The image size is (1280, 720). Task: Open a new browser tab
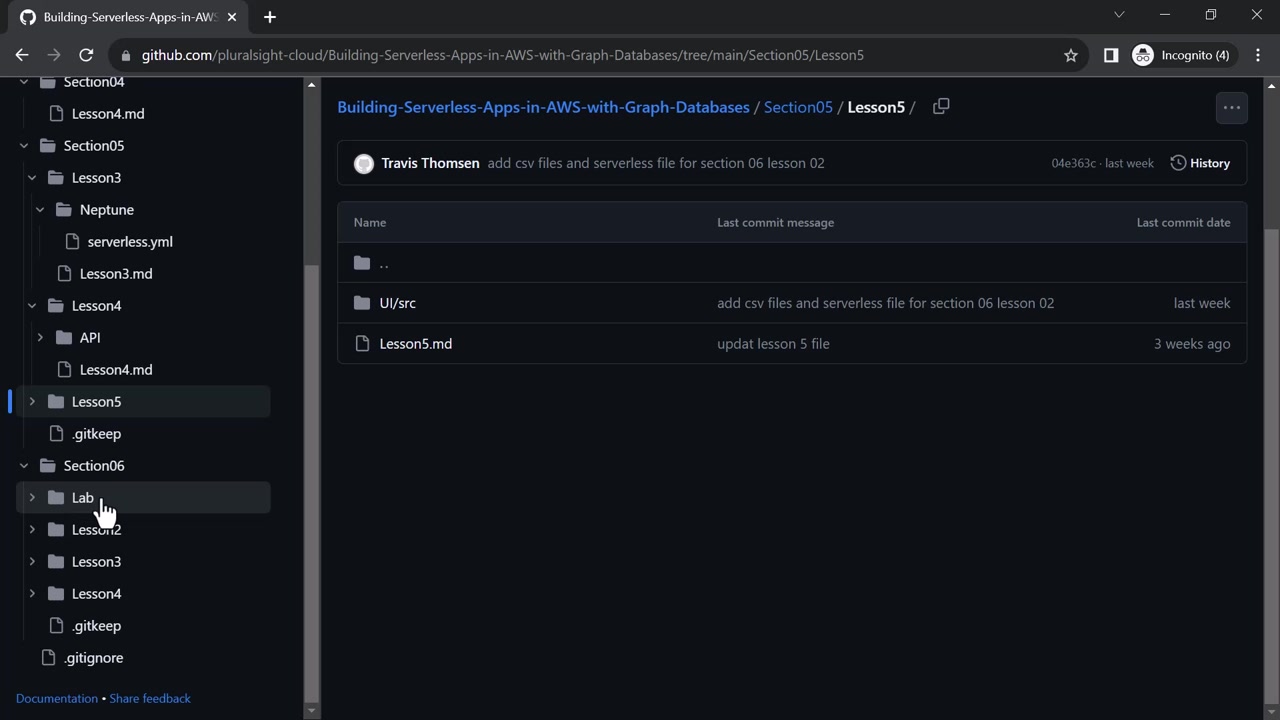(x=270, y=17)
